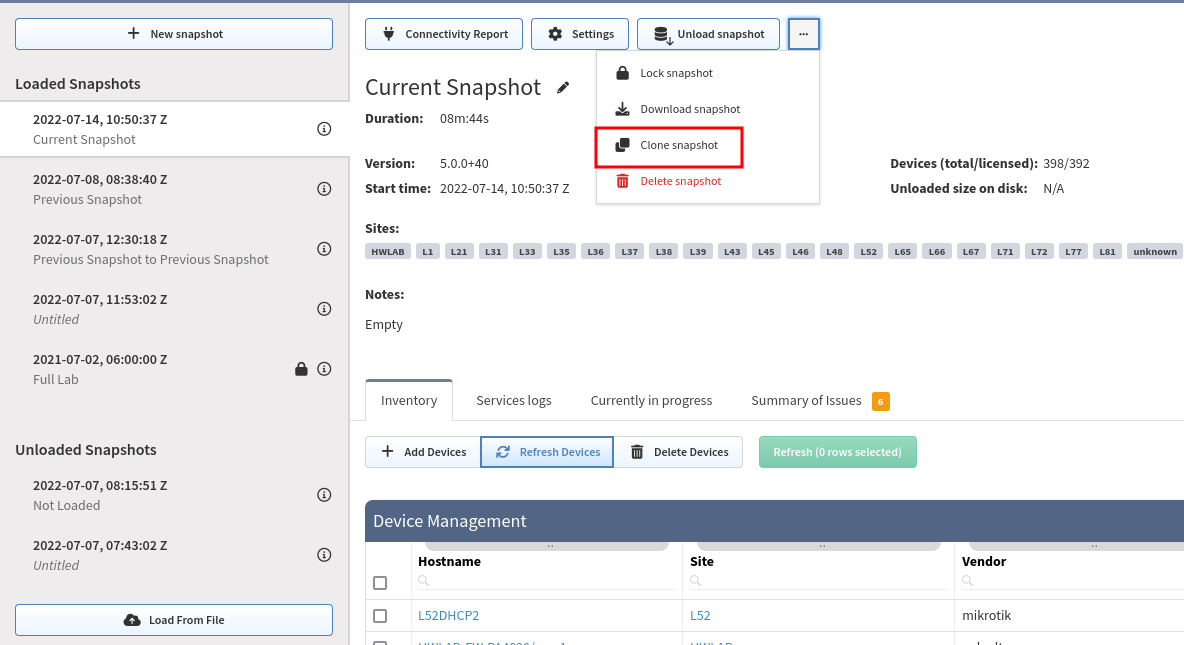
Task: Click the Device Management table header
Action: click(x=775, y=521)
